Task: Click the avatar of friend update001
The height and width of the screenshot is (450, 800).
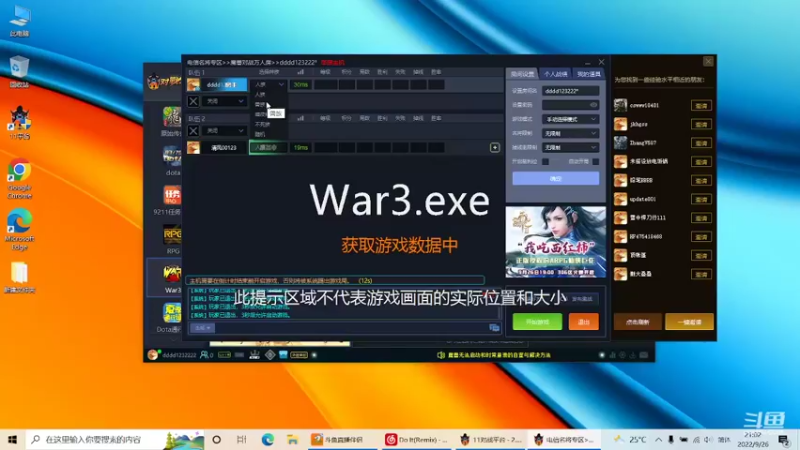Action: tap(620, 199)
